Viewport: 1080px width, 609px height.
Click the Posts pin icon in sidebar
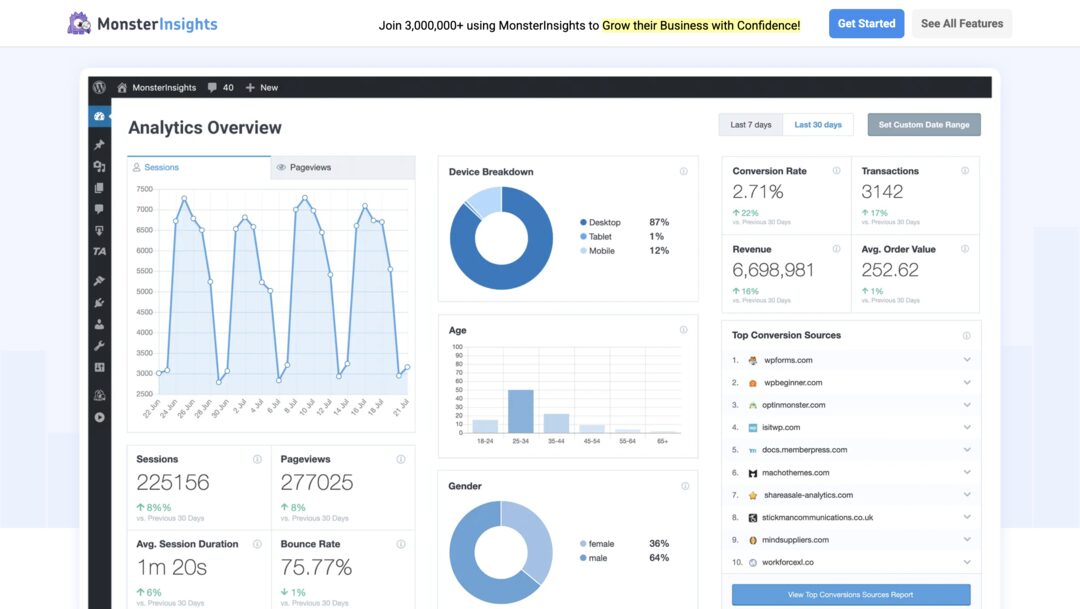(99, 145)
